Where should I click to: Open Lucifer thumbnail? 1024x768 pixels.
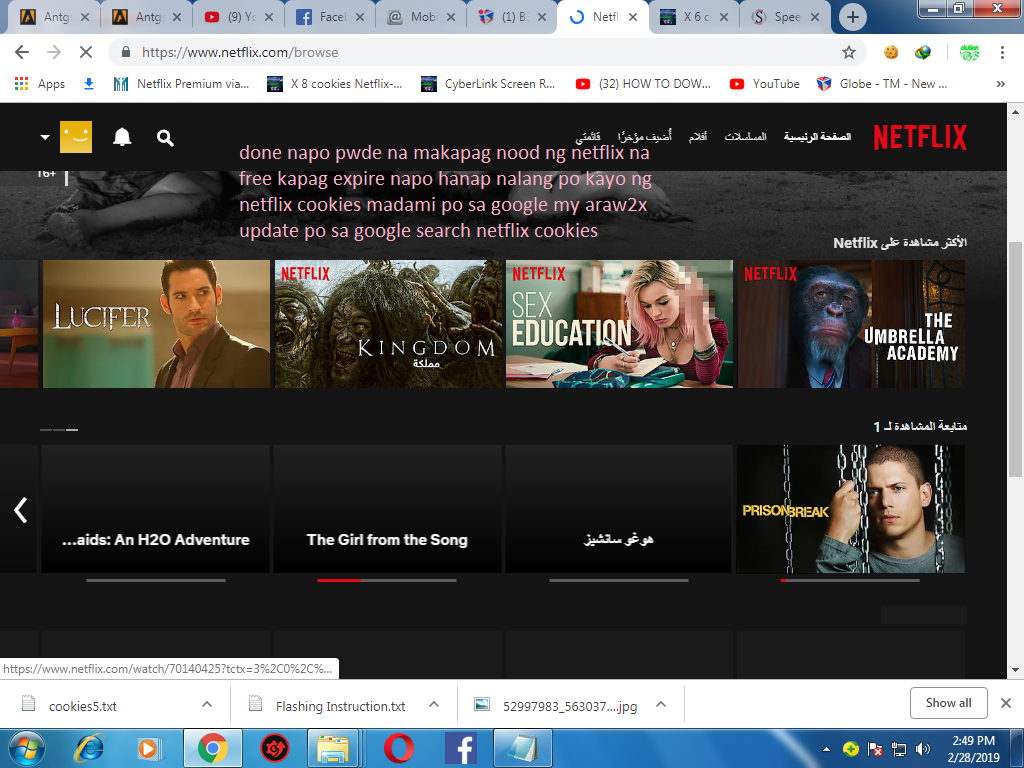156,324
